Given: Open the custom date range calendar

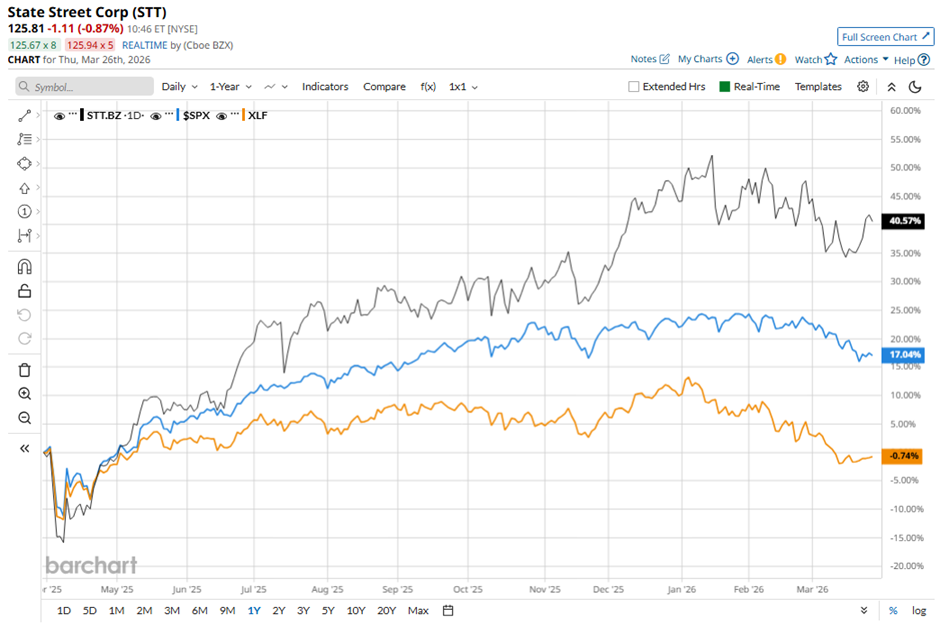Looking at the screenshot, I should click(x=448, y=611).
